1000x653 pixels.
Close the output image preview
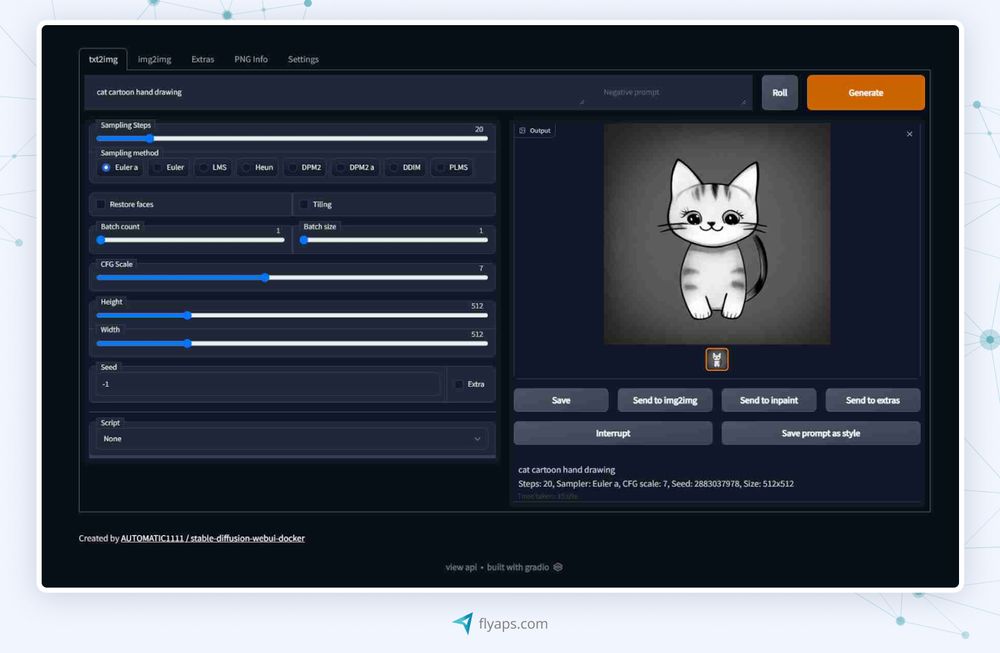[909, 134]
